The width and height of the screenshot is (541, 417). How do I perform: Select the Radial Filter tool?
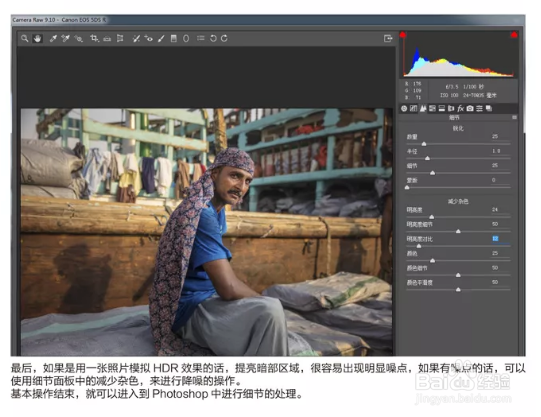[186, 39]
